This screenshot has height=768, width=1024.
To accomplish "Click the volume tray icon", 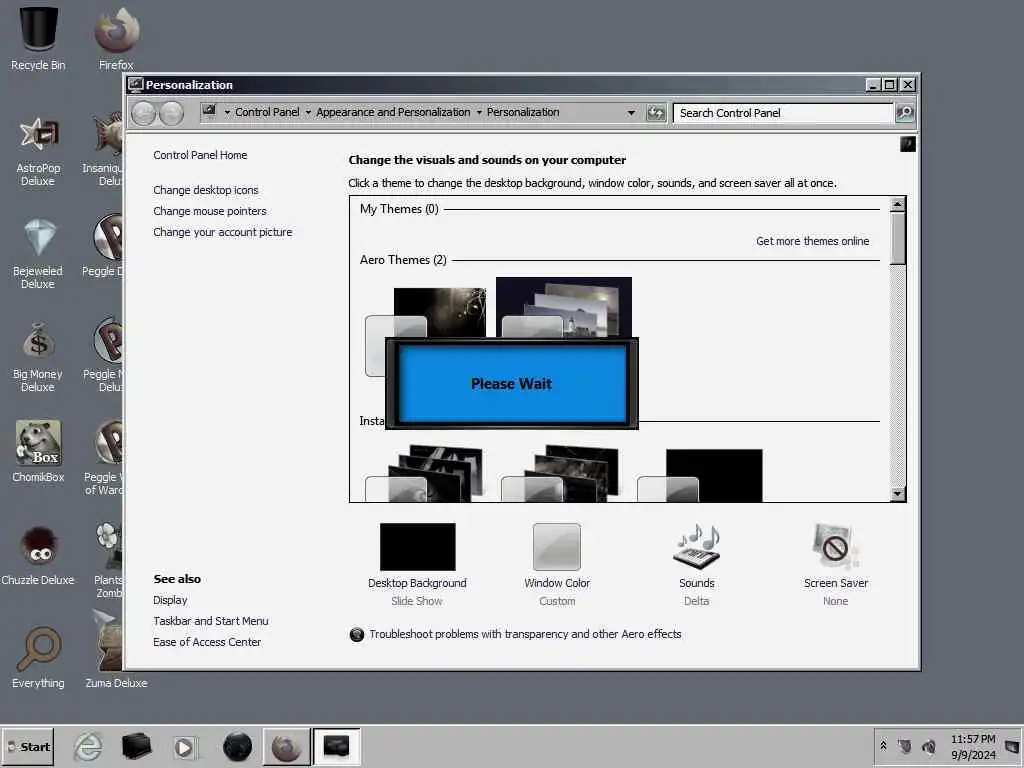I will coord(929,746).
